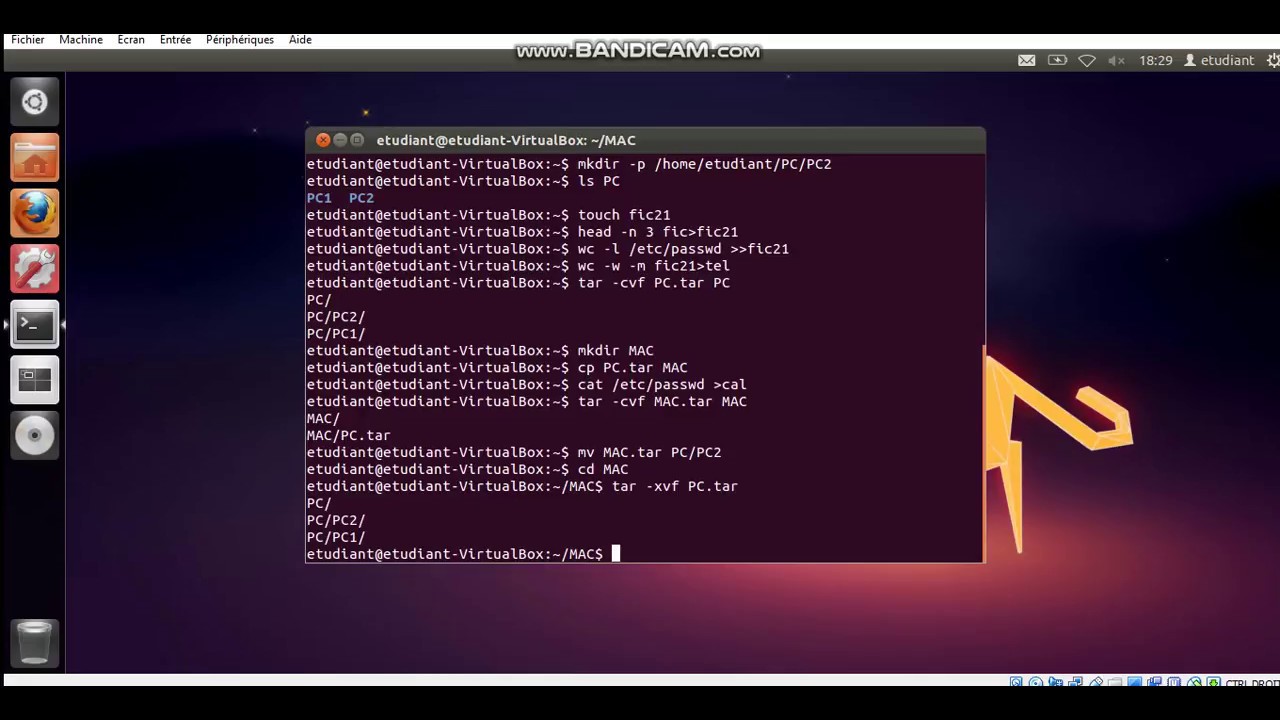Launch Firefox from the launcher
This screenshot has width=1280, height=720.
tap(35, 213)
